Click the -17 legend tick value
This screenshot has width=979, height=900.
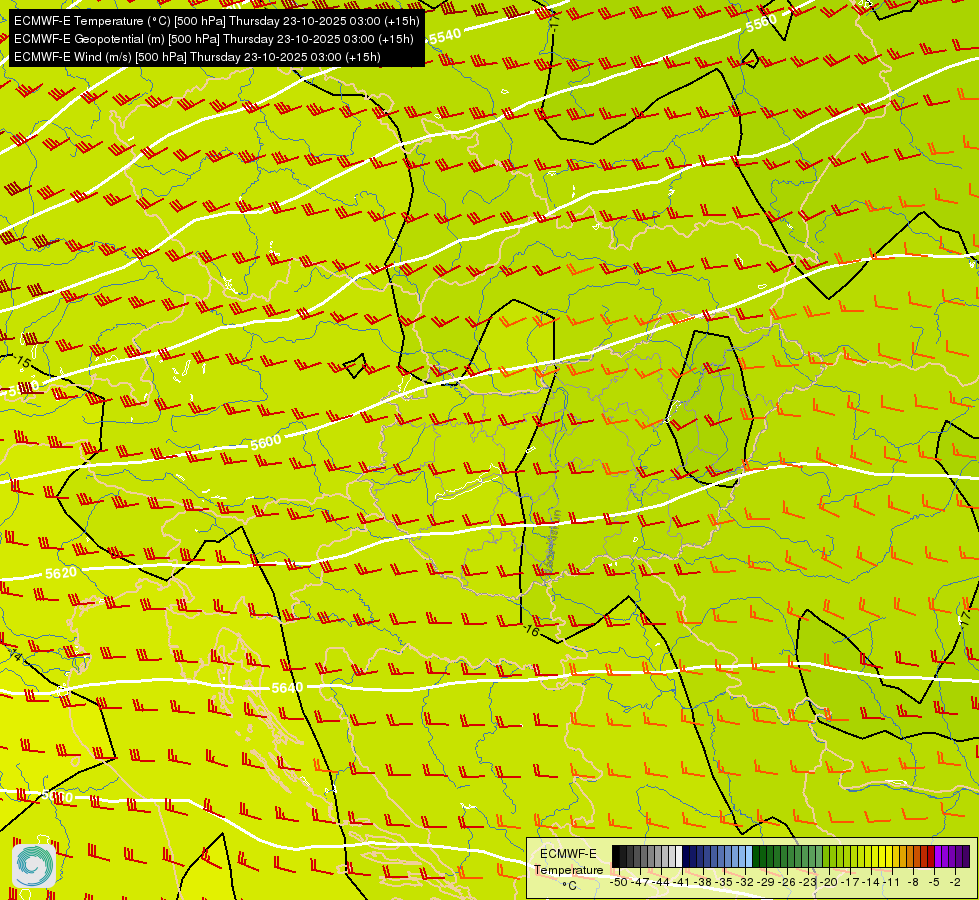point(850,883)
